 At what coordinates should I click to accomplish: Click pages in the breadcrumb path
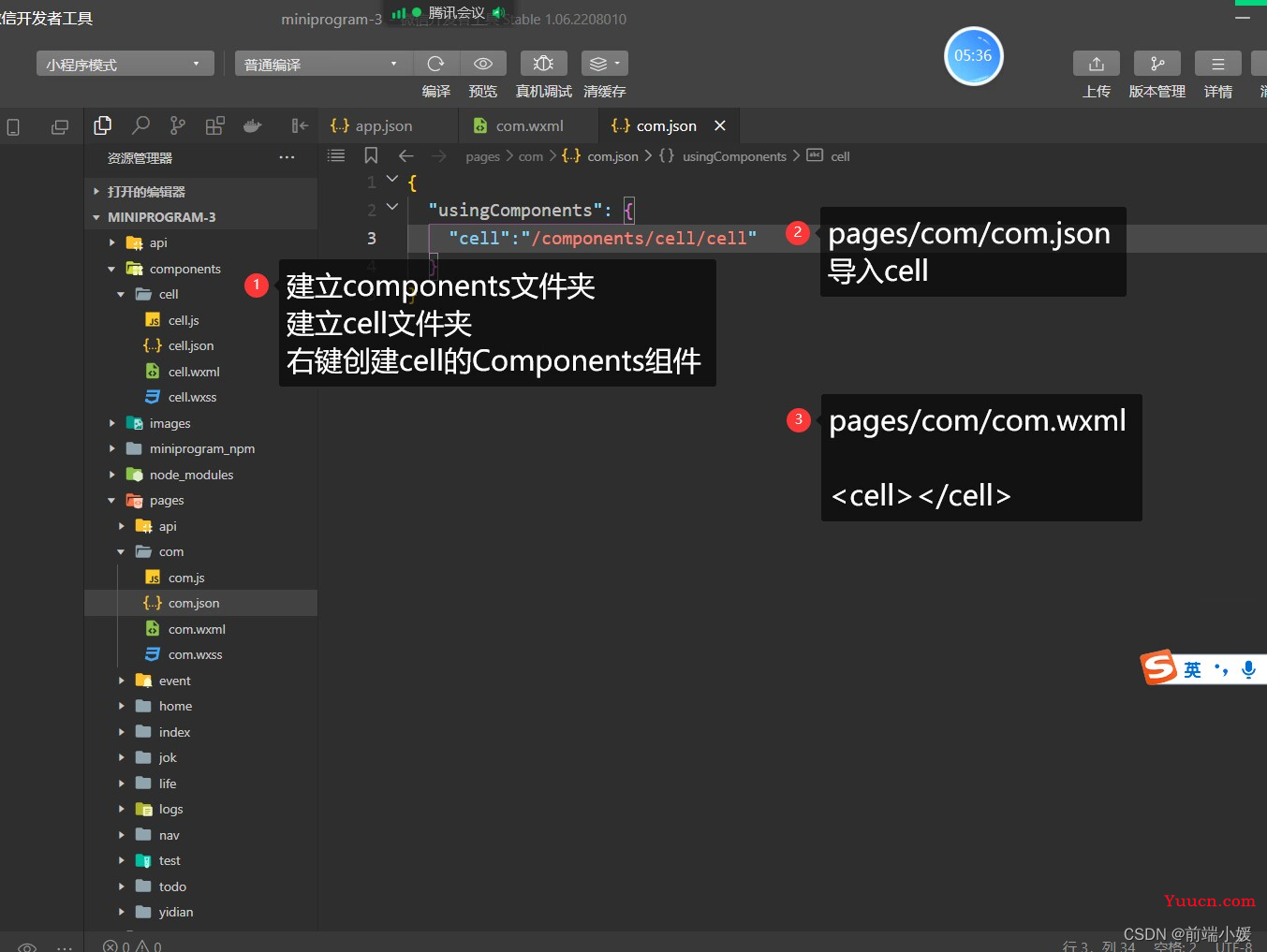(x=482, y=156)
